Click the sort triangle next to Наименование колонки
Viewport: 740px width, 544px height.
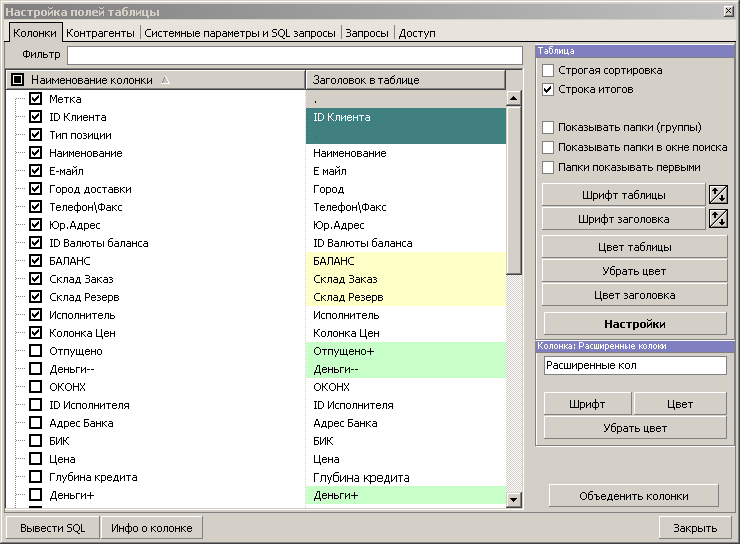click(x=165, y=80)
